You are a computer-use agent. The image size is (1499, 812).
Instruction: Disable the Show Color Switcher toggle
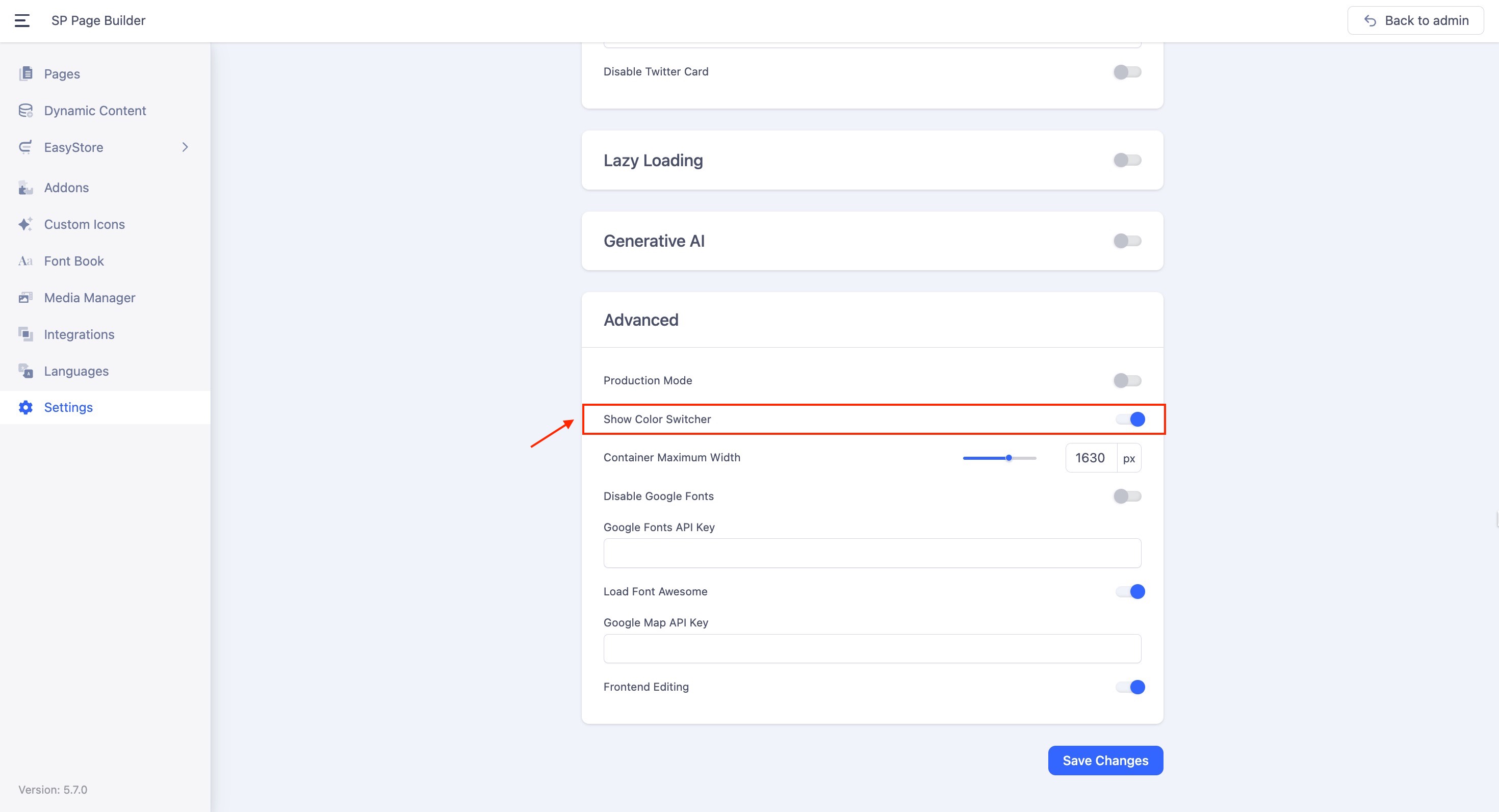(x=1130, y=420)
